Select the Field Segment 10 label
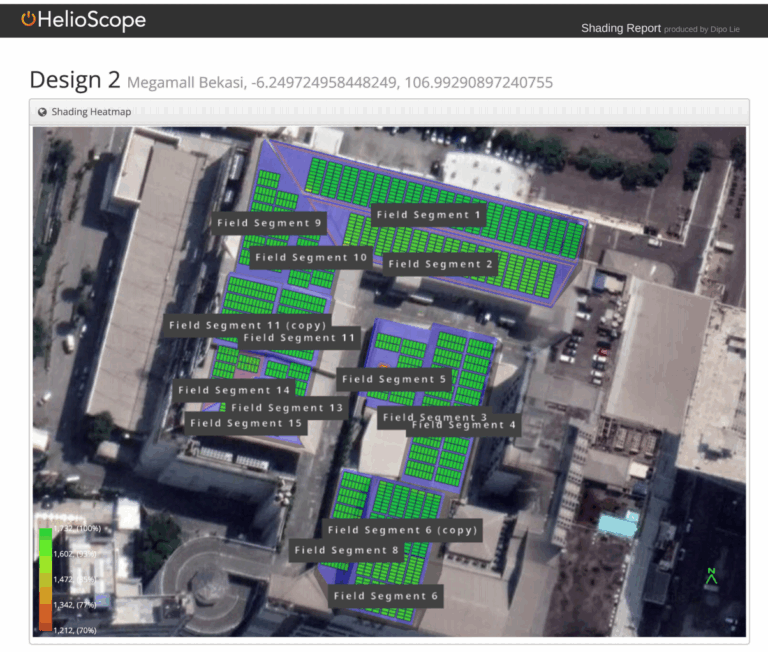This screenshot has width=768, height=652. coord(311,257)
